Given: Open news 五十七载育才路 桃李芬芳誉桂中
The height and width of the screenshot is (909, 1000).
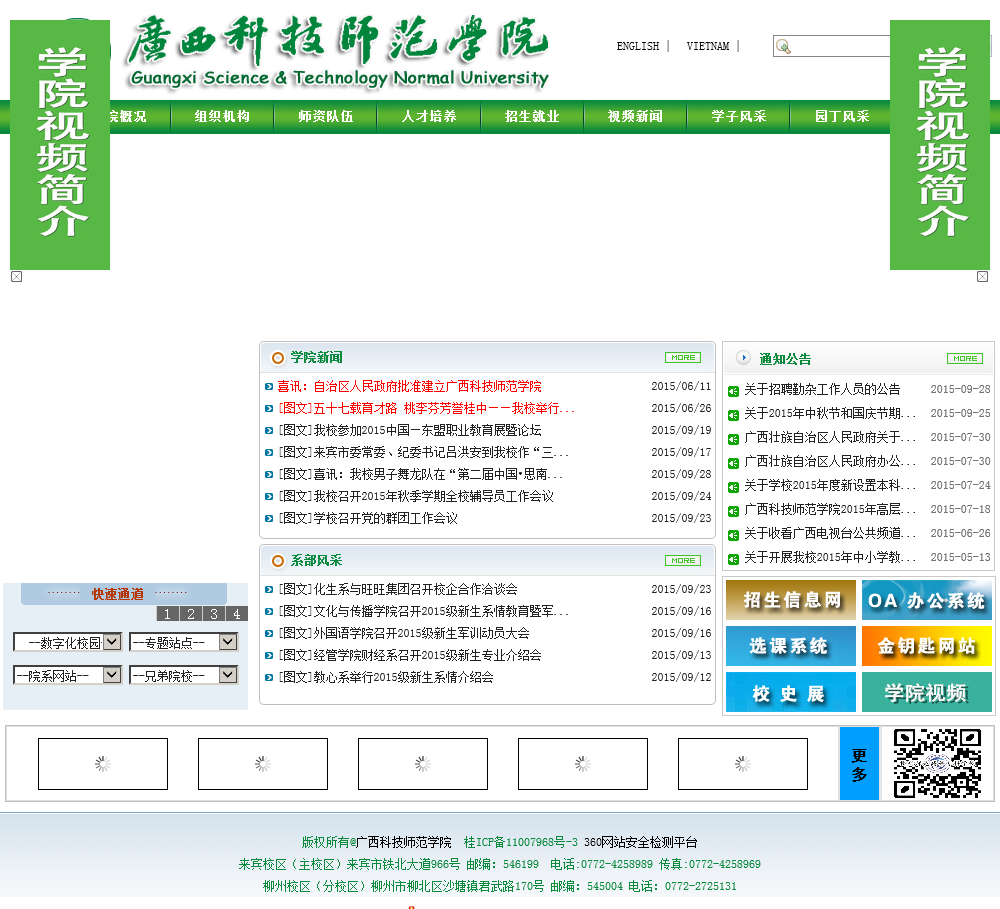Looking at the screenshot, I should click(426, 408).
